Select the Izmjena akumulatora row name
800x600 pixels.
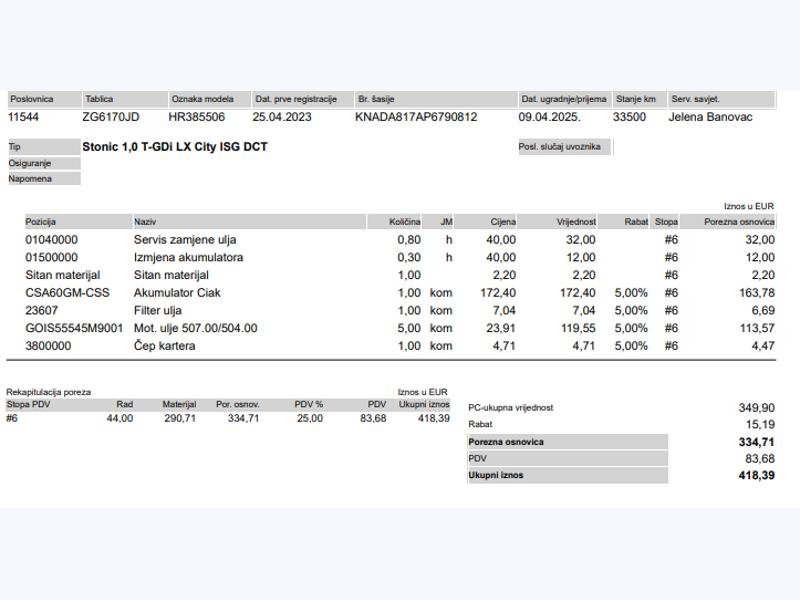188,257
